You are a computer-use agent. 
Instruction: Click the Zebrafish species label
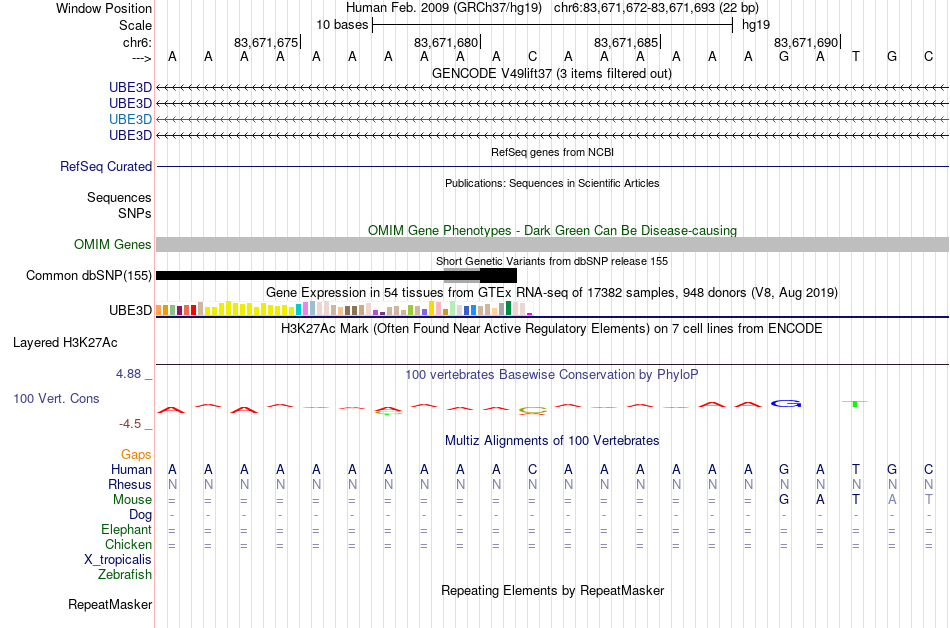(125, 574)
